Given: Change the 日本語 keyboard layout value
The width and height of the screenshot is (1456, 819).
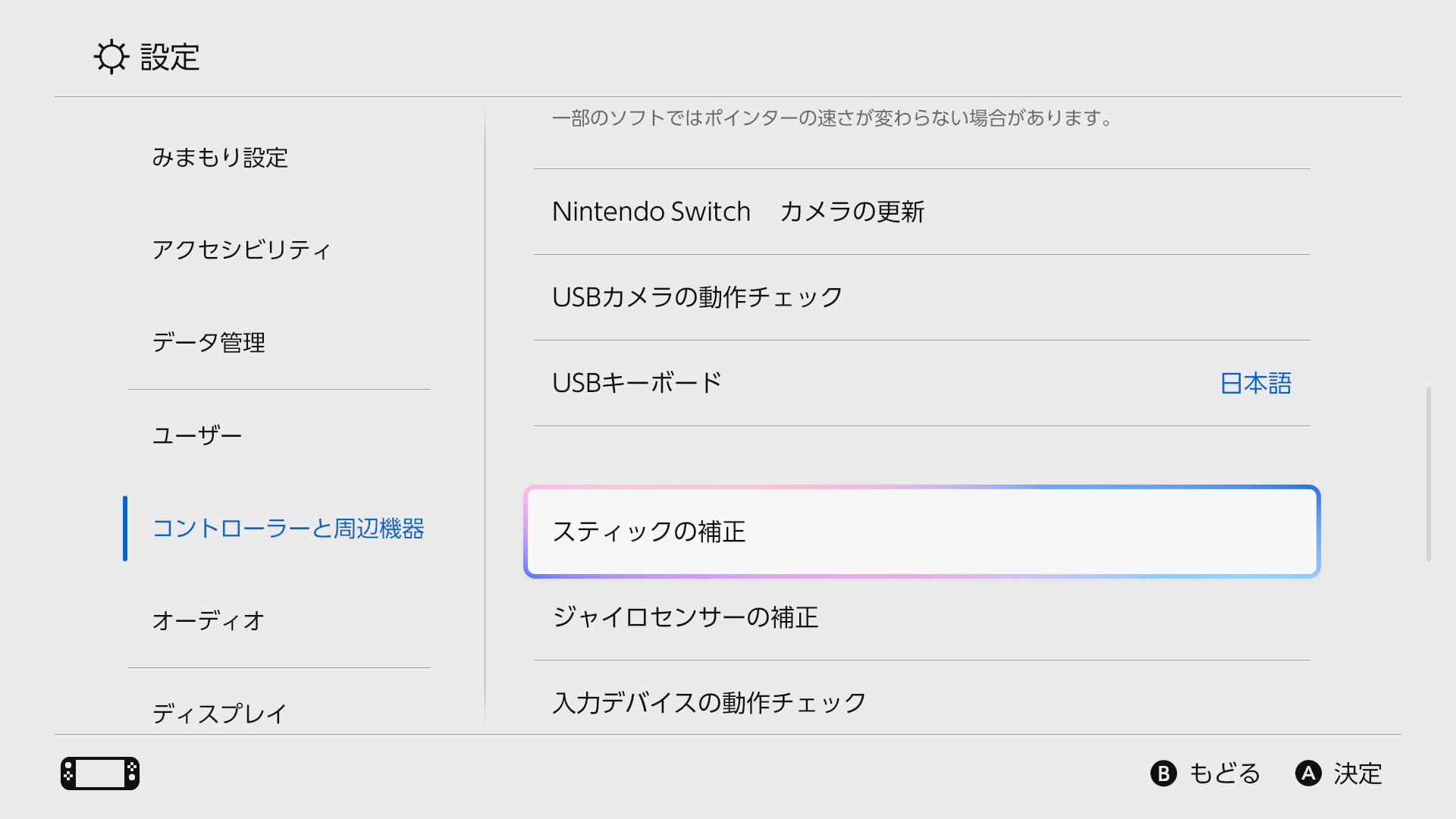Looking at the screenshot, I should (1256, 383).
